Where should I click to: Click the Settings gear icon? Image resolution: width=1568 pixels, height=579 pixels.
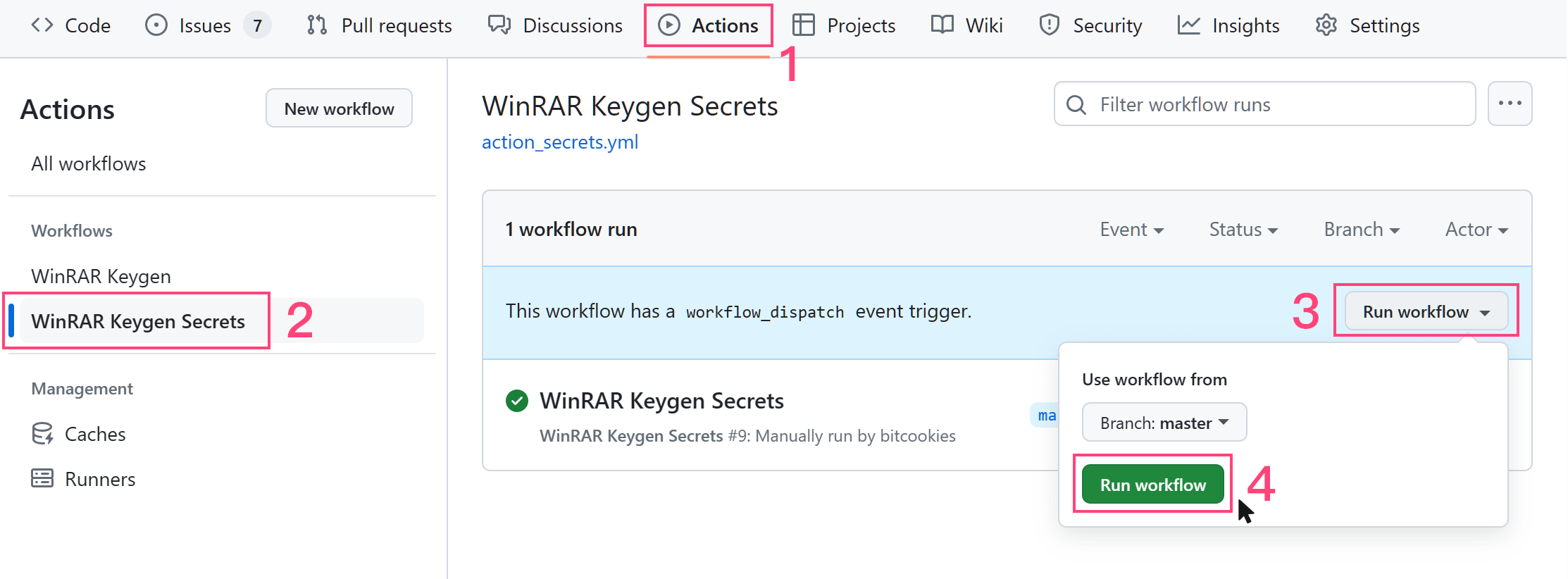tap(1326, 25)
